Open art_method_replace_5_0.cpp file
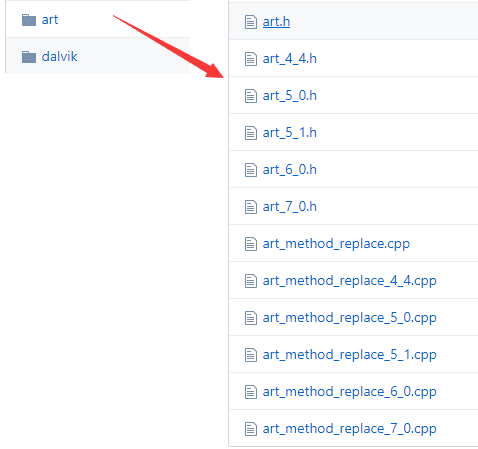 (x=349, y=318)
